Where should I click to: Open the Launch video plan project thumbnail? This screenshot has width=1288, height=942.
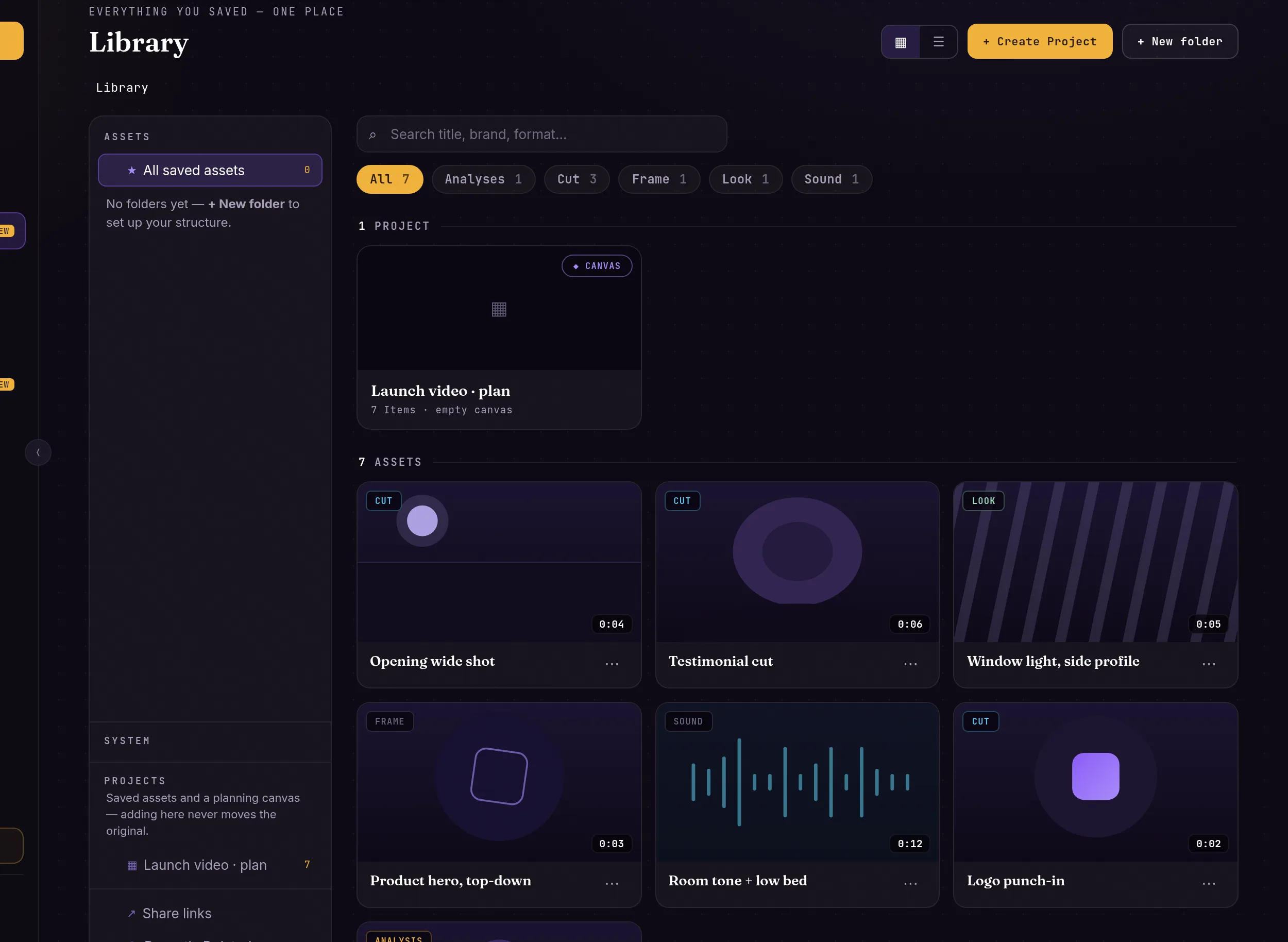499,309
